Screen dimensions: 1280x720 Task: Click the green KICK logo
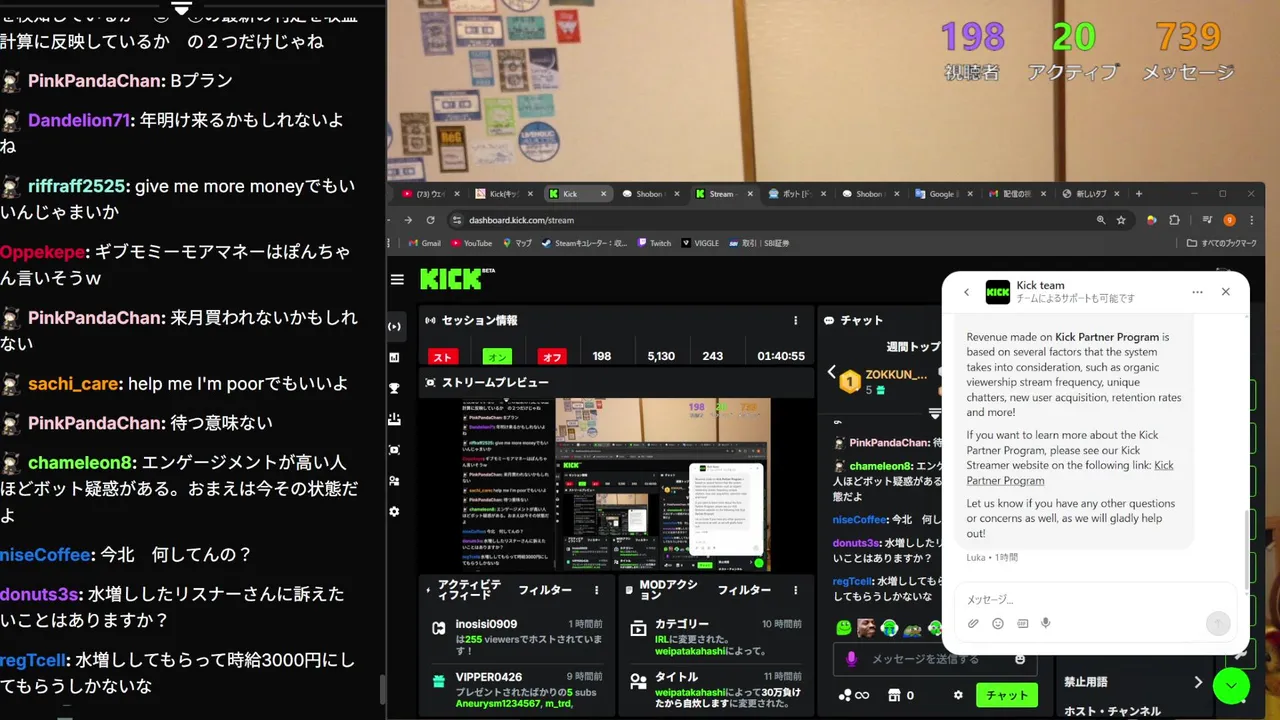[x=451, y=279]
